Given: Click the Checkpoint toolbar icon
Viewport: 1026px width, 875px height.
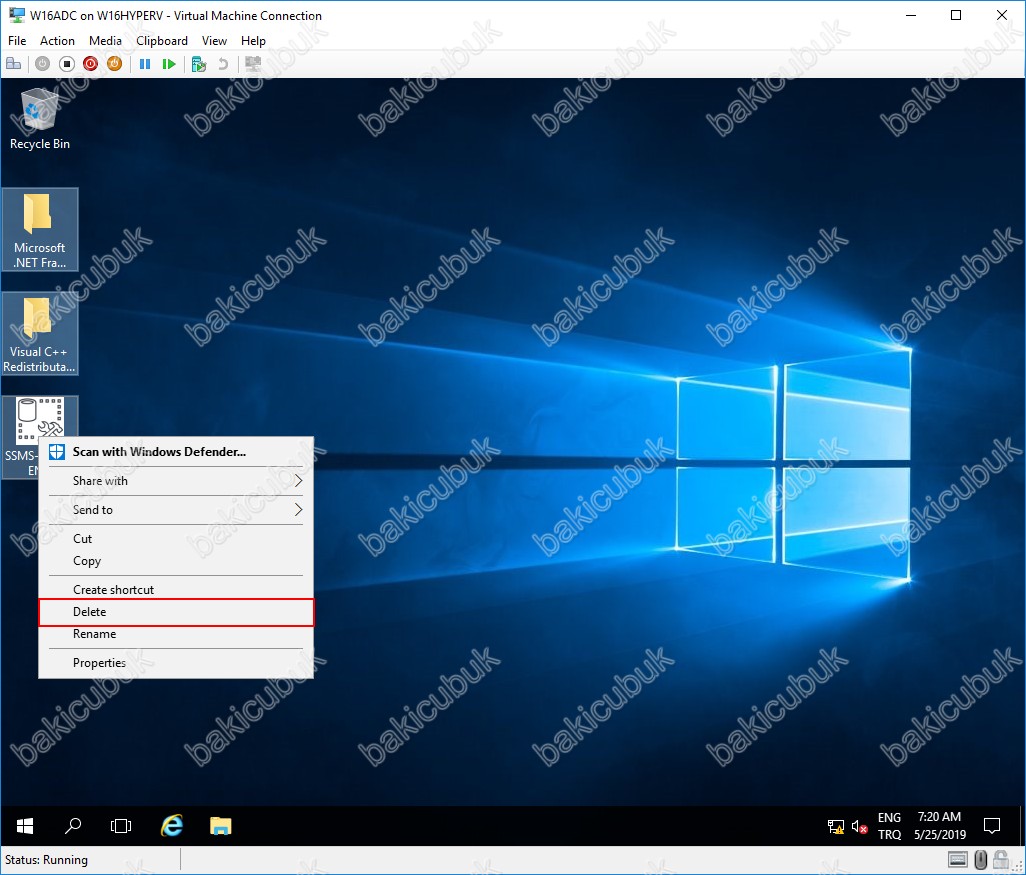Looking at the screenshot, I should [199, 63].
